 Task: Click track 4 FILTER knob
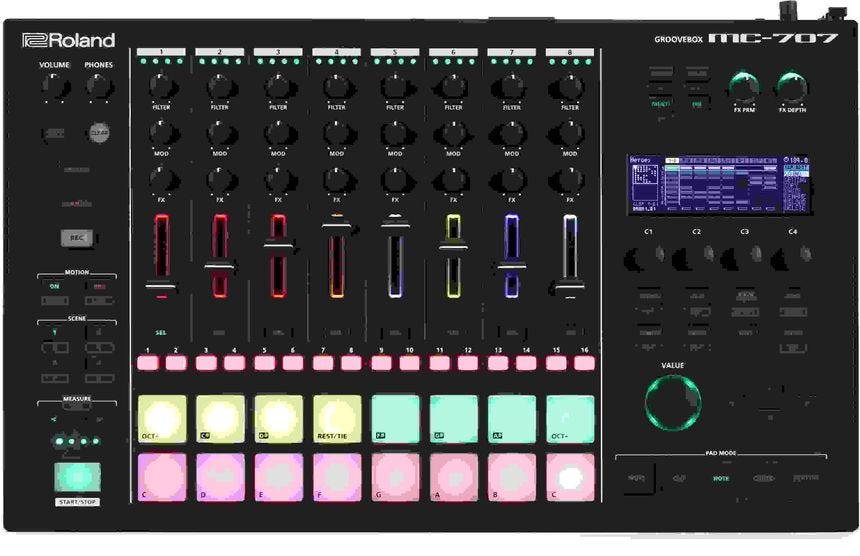tap(337, 87)
